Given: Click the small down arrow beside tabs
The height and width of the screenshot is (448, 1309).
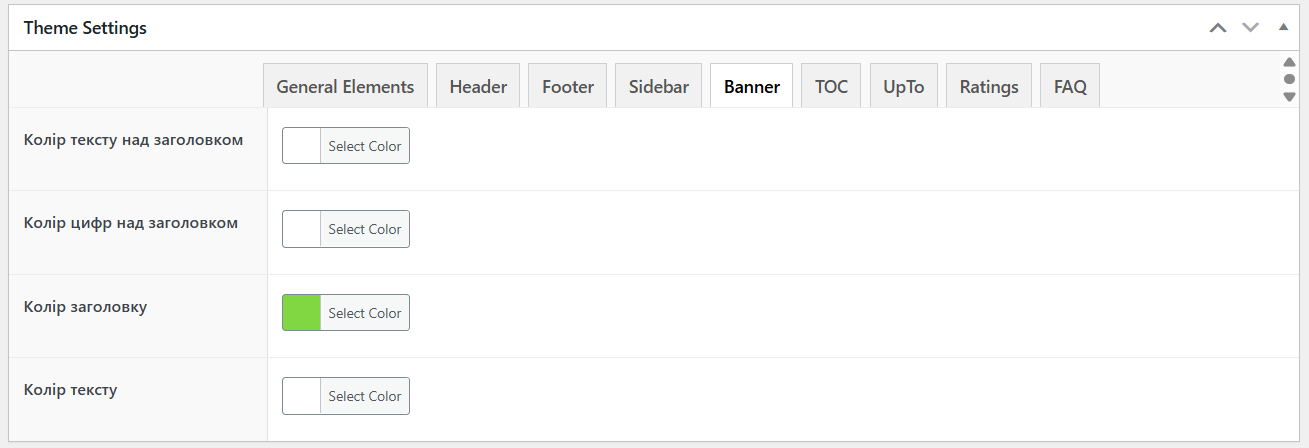Looking at the screenshot, I should pyautogui.click(x=1289, y=97).
